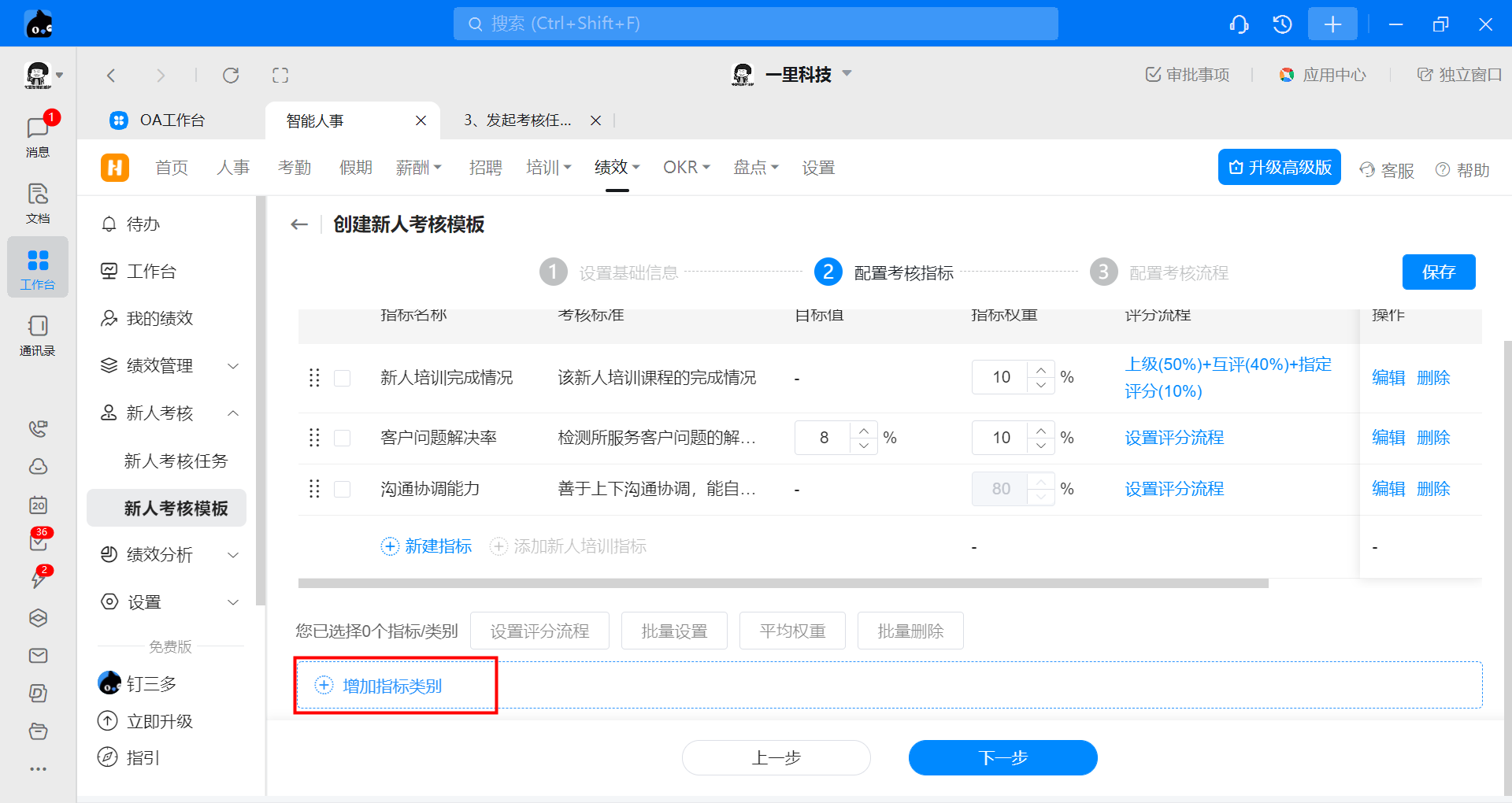Screen dimensions: 1512x803
Task: Click 增加指标类别 link
Action: pos(391,686)
